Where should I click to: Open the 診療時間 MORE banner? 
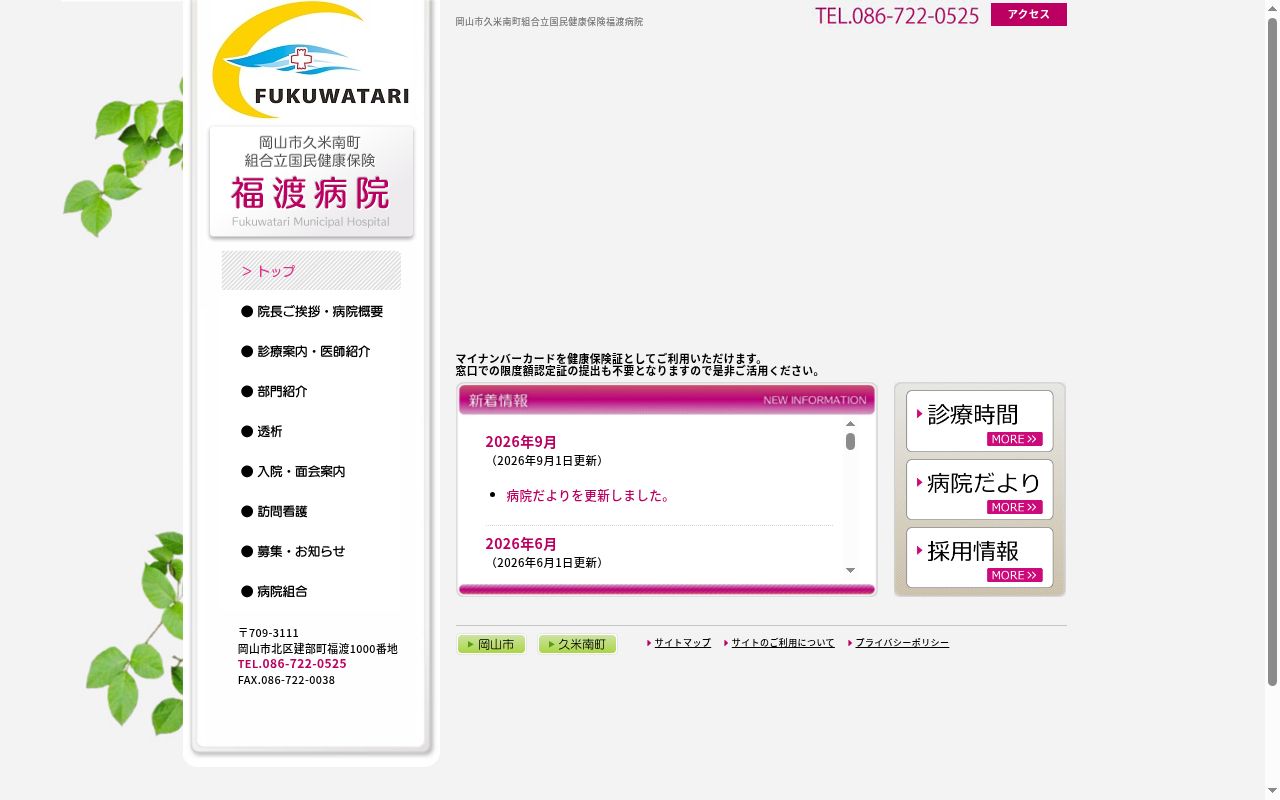pyautogui.click(x=980, y=421)
